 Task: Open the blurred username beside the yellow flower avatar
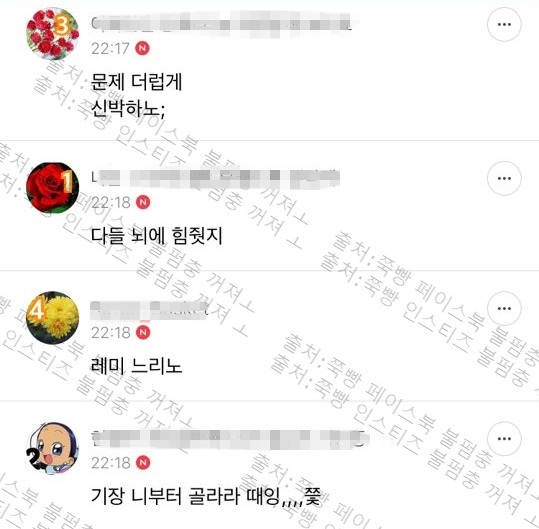[x=149, y=309]
